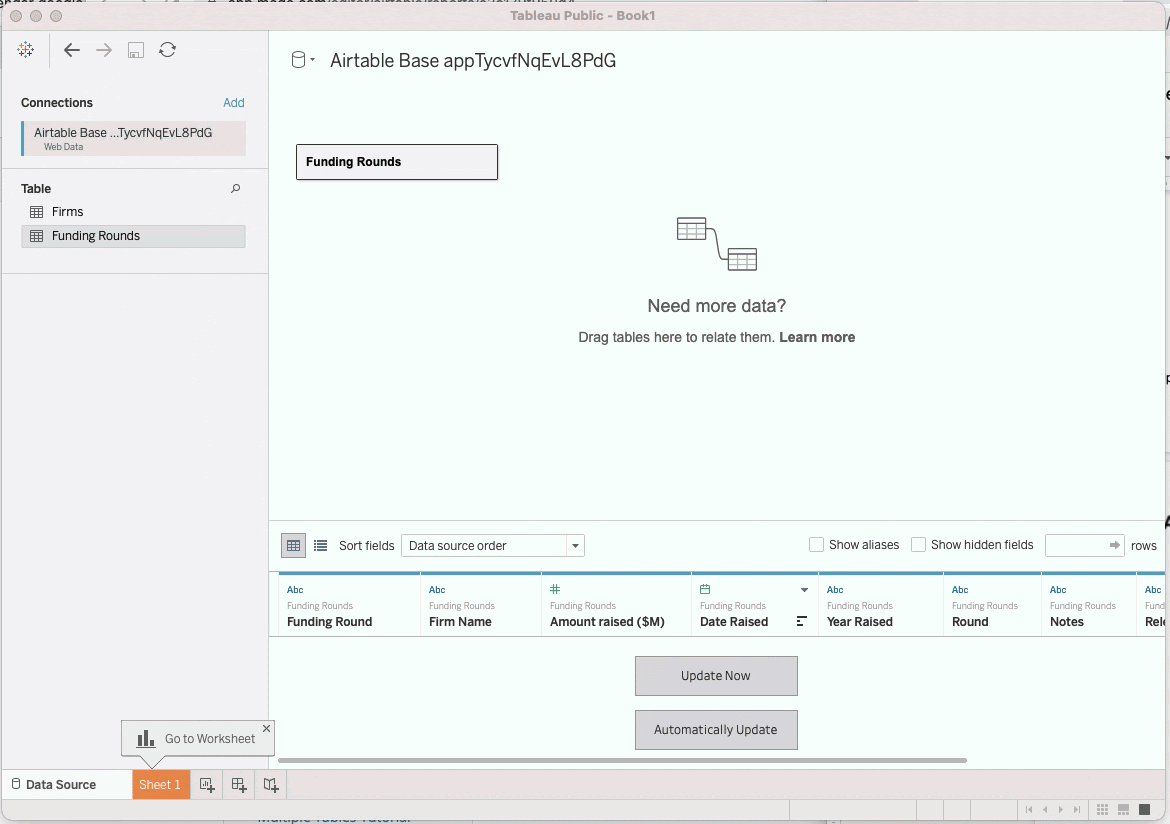Click Abc type icon for Round column
The width and height of the screenshot is (1170, 824).
point(960,590)
